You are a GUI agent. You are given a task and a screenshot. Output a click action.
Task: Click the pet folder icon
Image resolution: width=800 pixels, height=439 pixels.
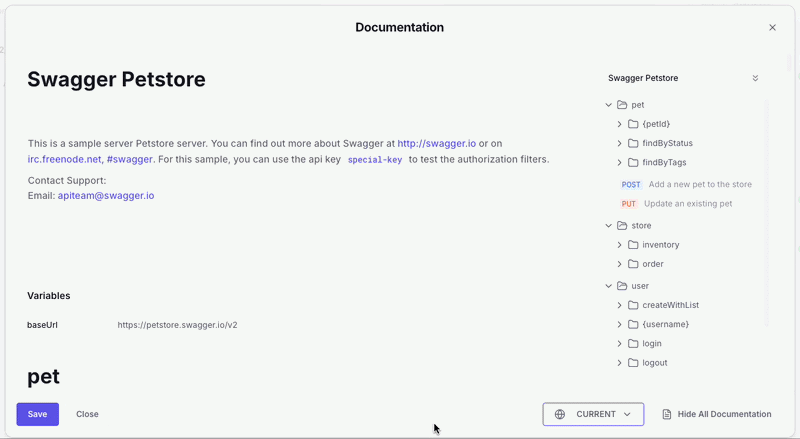pyautogui.click(x=622, y=105)
